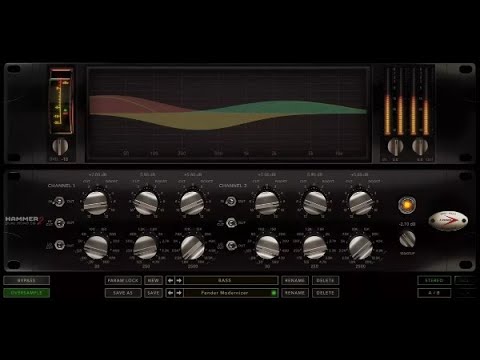The image size is (480, 360).
Task: Click the NEW bank button
Action: pyautogui.click(x=153, y=280)
